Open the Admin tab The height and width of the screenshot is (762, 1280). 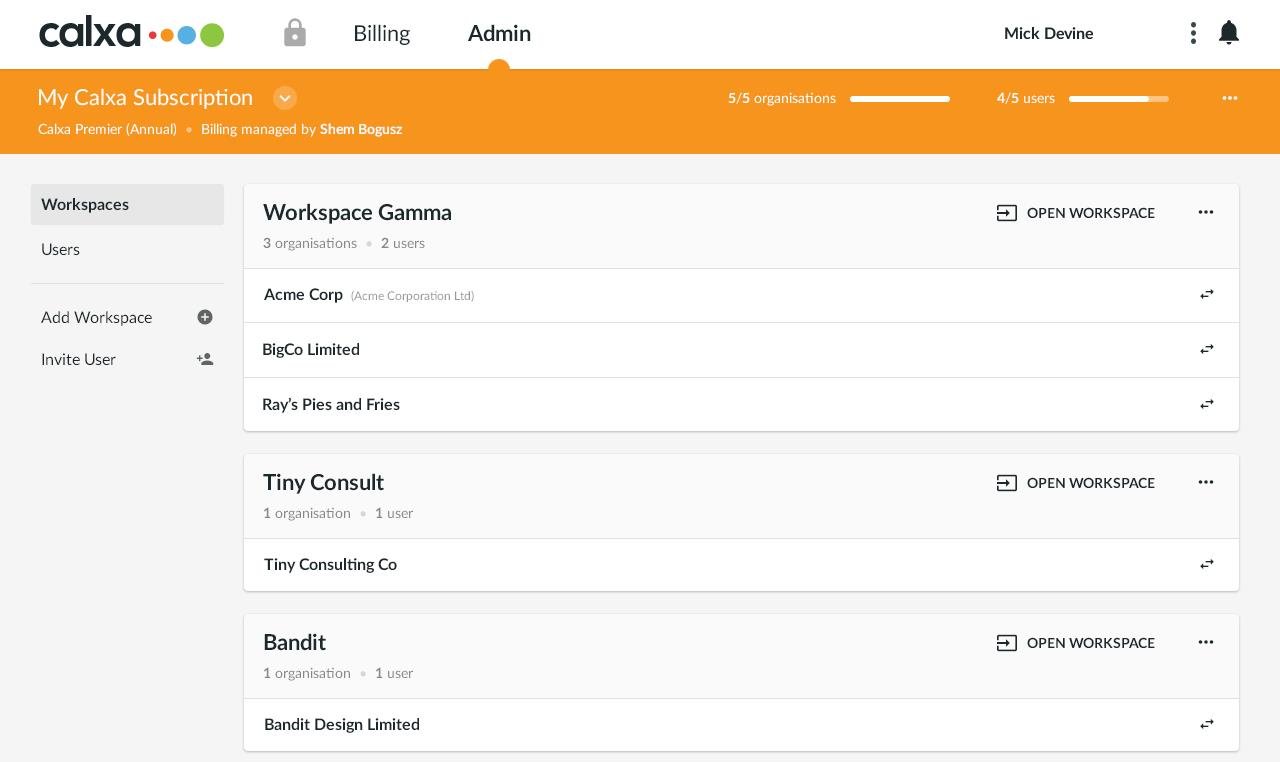point(499,33)
